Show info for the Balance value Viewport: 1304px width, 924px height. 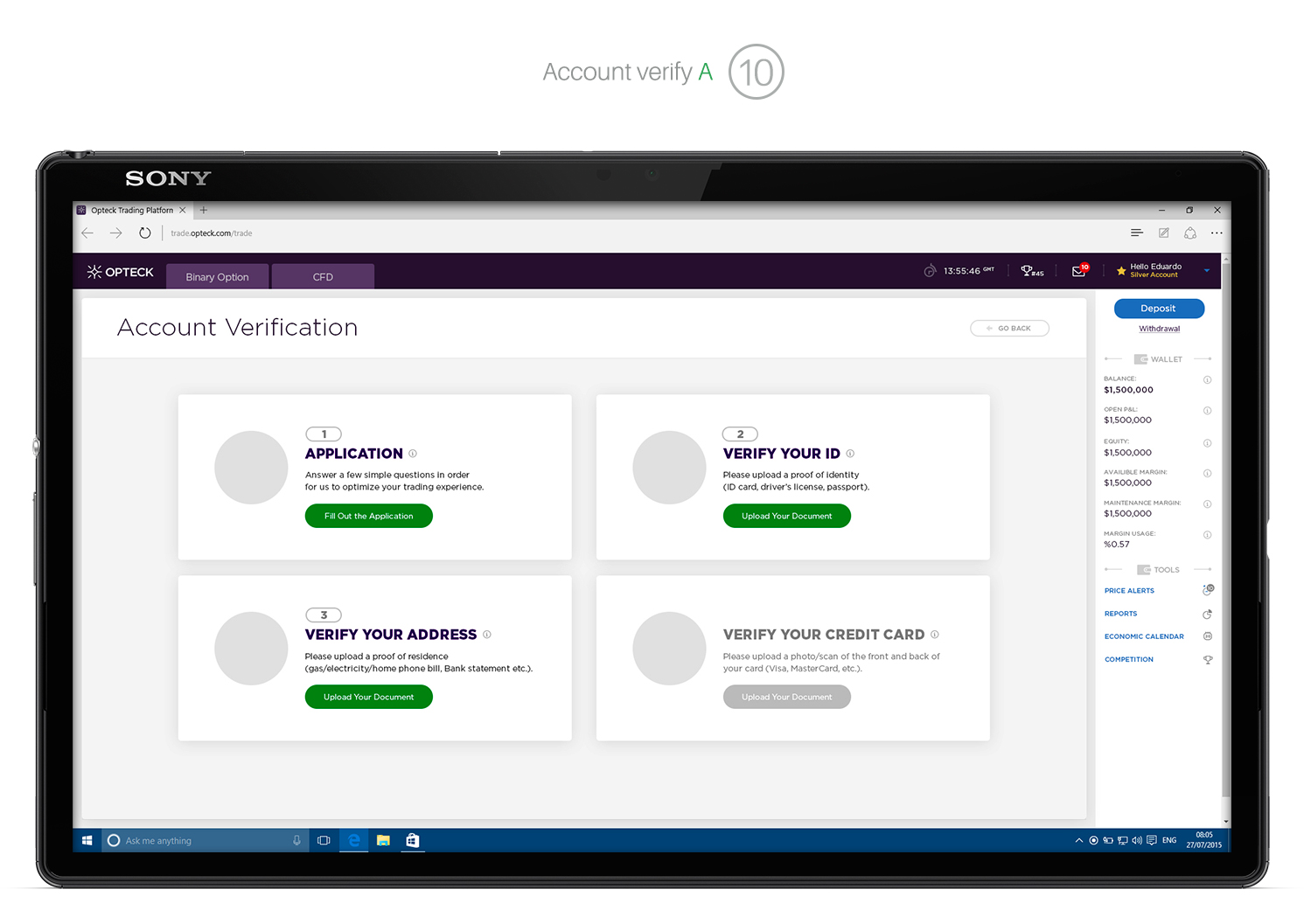[1207, 379]
